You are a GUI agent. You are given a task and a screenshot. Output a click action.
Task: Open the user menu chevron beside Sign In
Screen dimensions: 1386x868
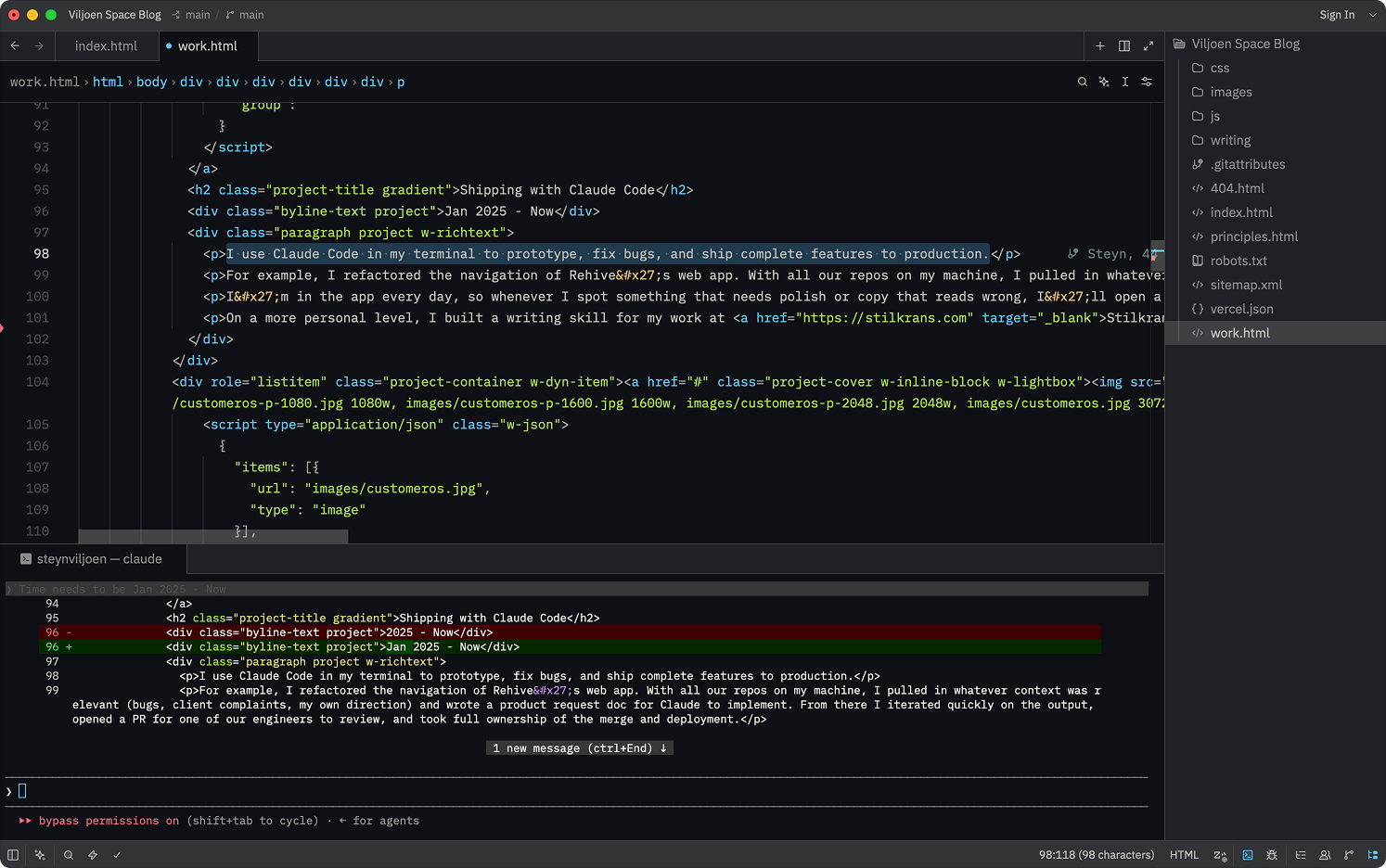click(x=1373, y=15)
